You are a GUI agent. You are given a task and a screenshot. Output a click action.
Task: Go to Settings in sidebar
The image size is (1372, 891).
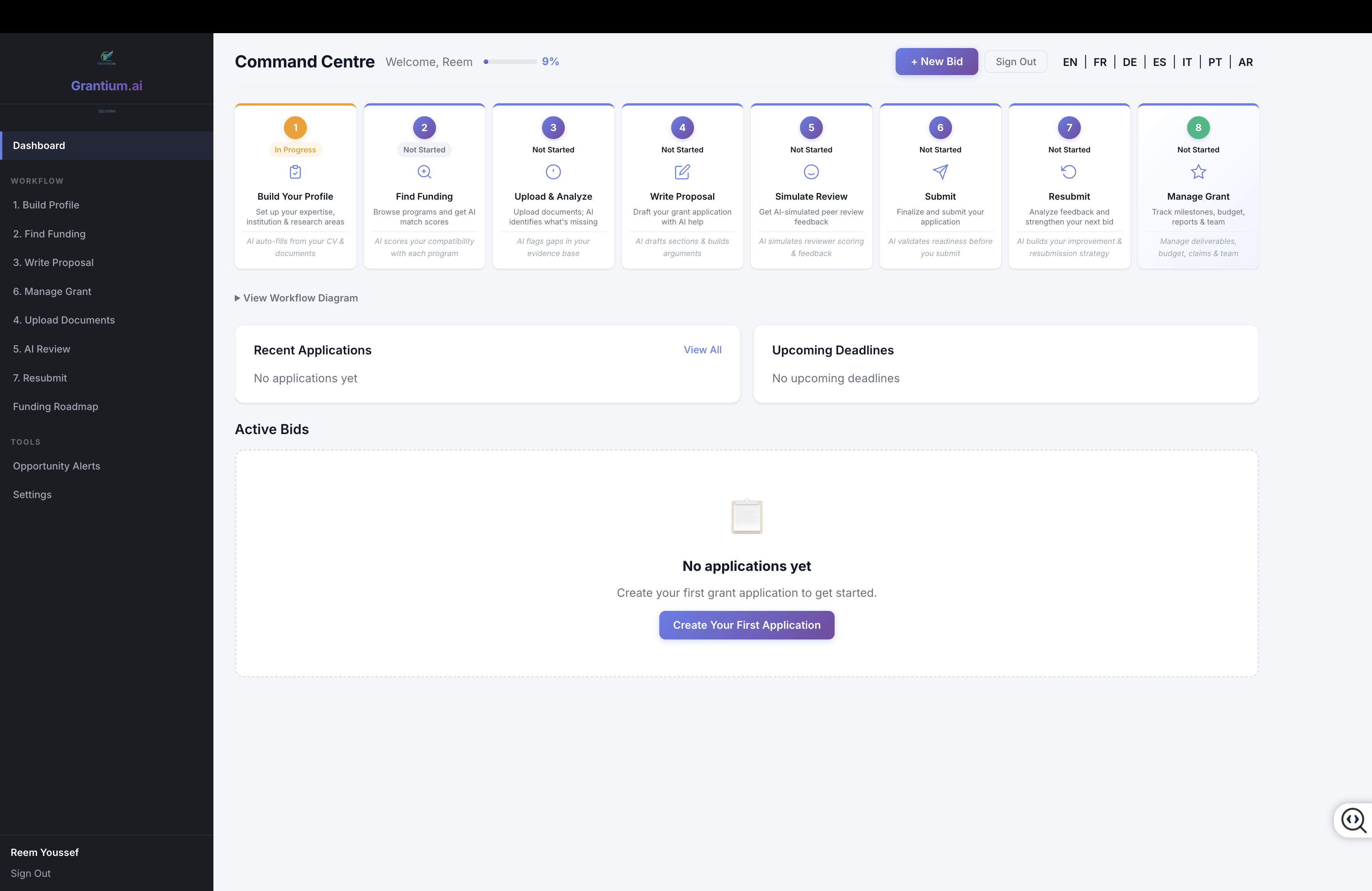coord(32,495)
